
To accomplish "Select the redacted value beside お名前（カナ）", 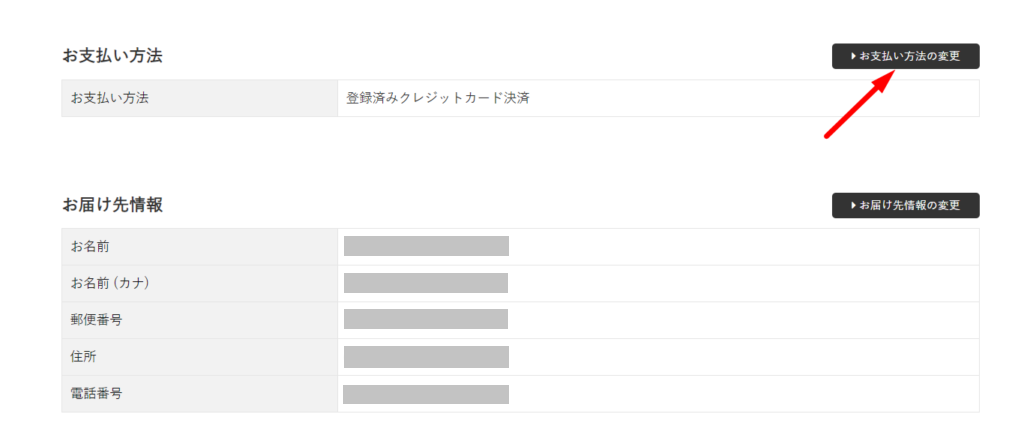I will (426, 283).
